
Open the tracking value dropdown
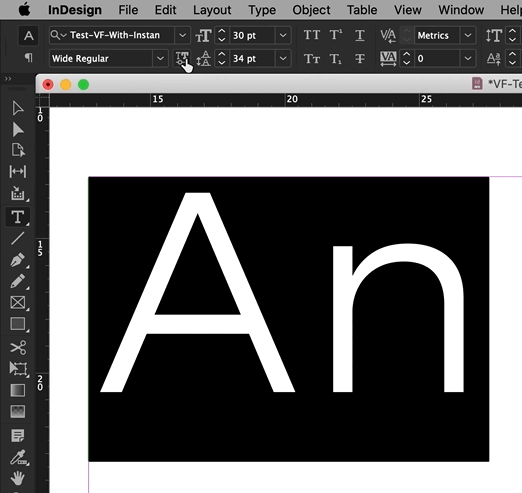click(x=468, y=59)
